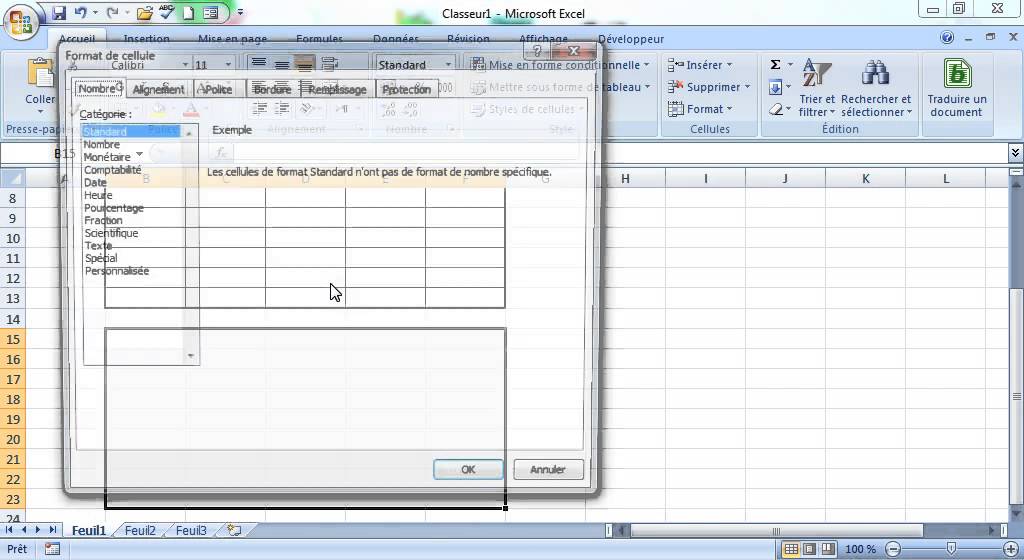Select the Monétaire category
This screenshot has height=560, width=1024.
click(x=107, y=157)
